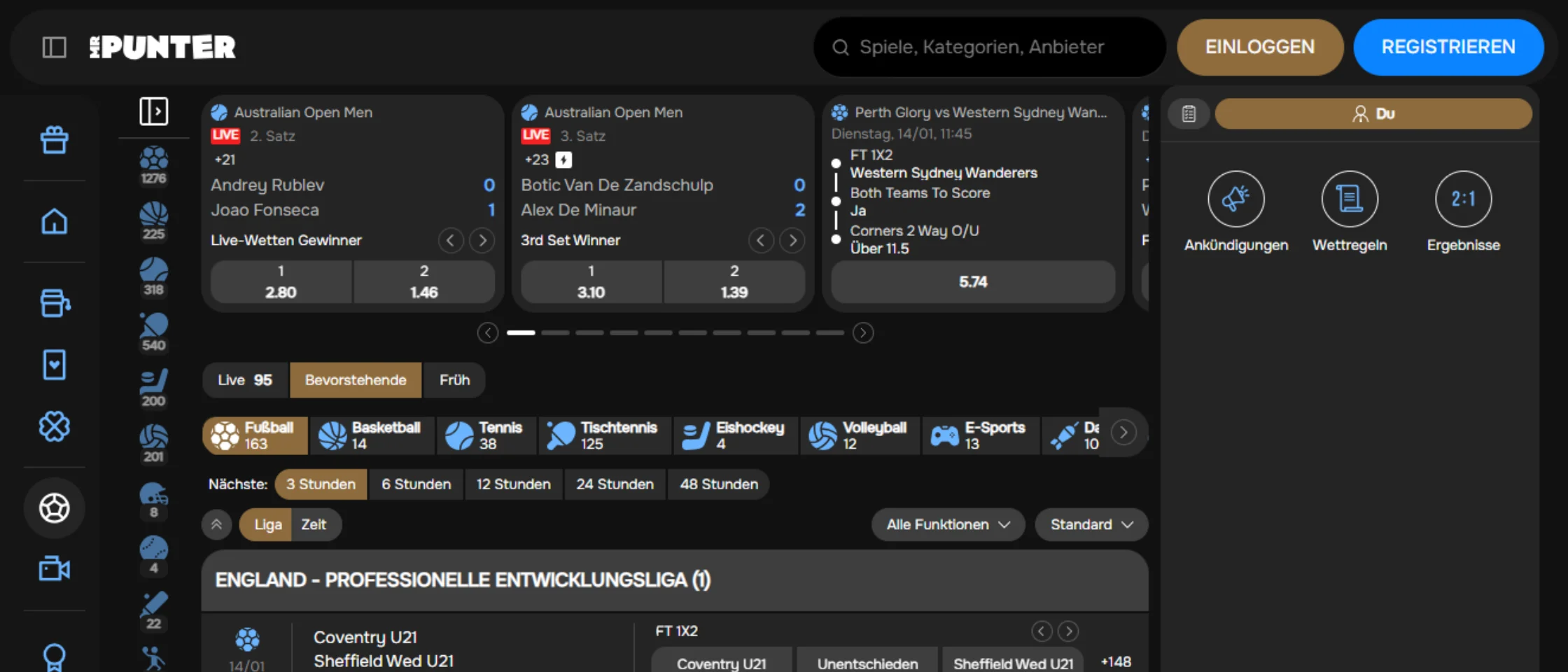Switch grouping to Zeit
1568x672 pixels.
coord(314,524)
